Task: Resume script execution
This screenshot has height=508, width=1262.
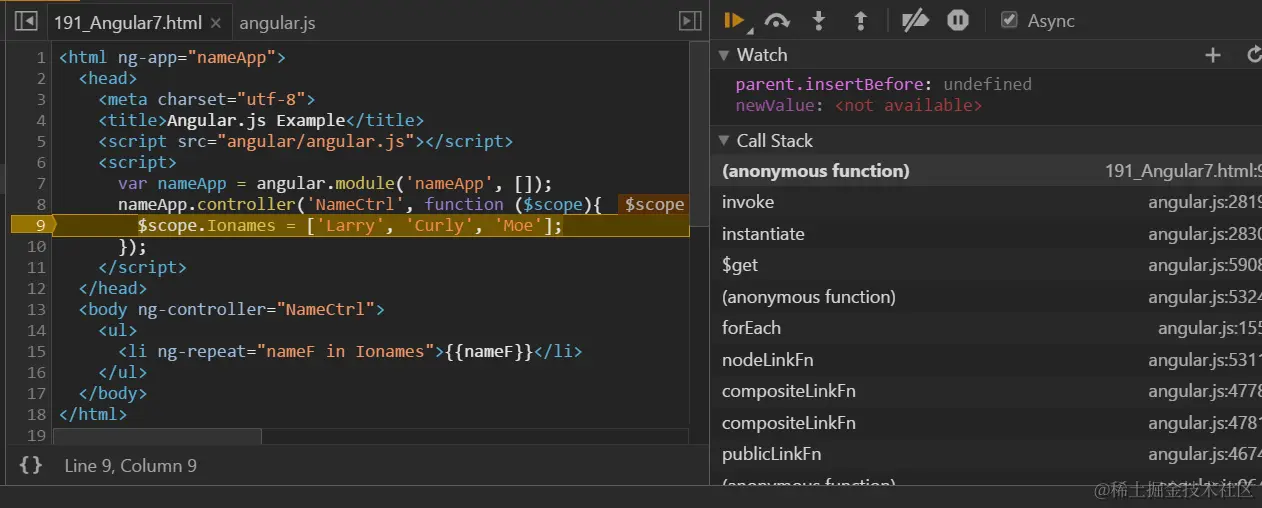Action: click(x=734, y=21)
